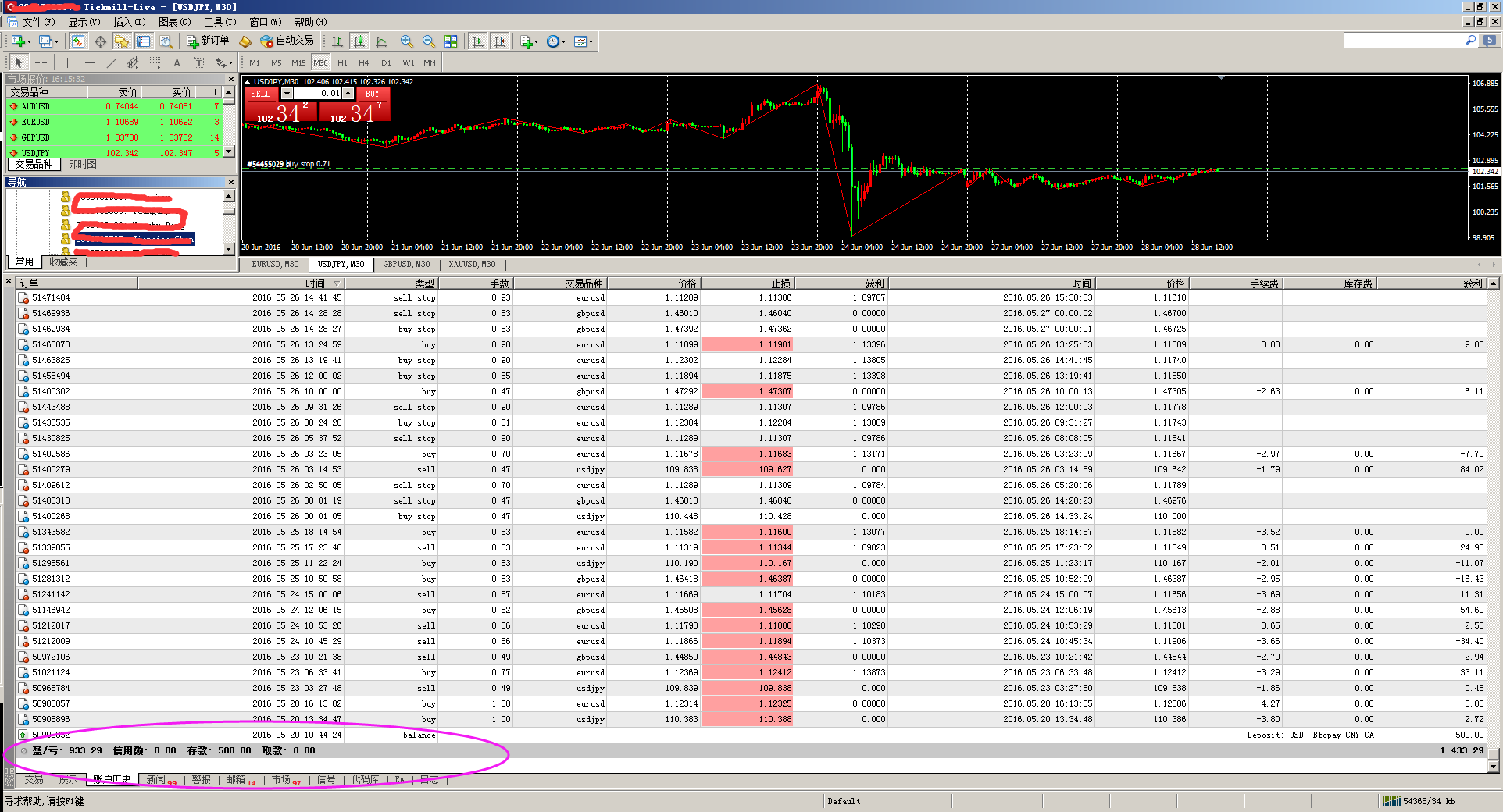
Task: Click the Profiles icon in toolbar
Action: (x=45, y=41)
